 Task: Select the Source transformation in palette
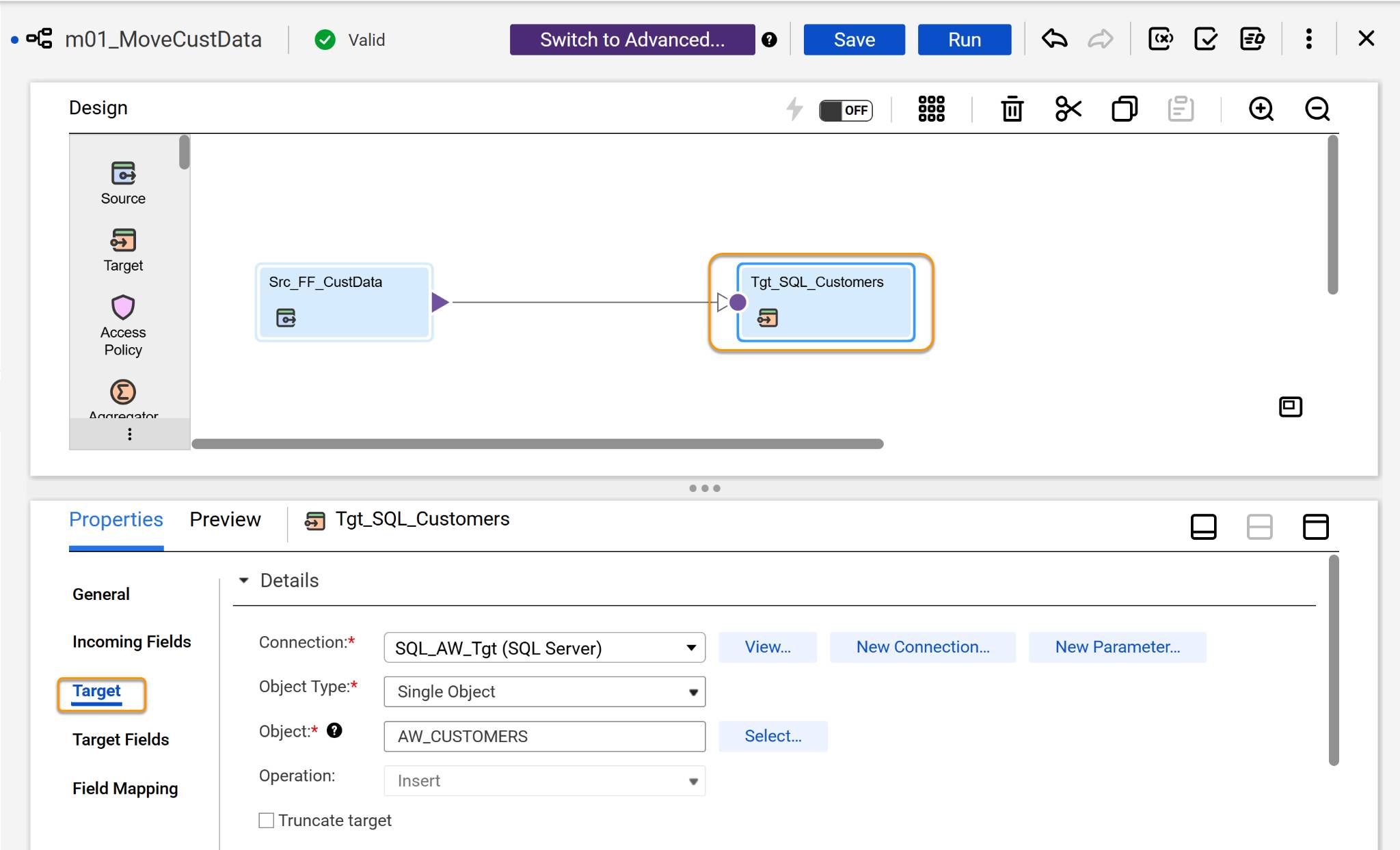[123, 183]
